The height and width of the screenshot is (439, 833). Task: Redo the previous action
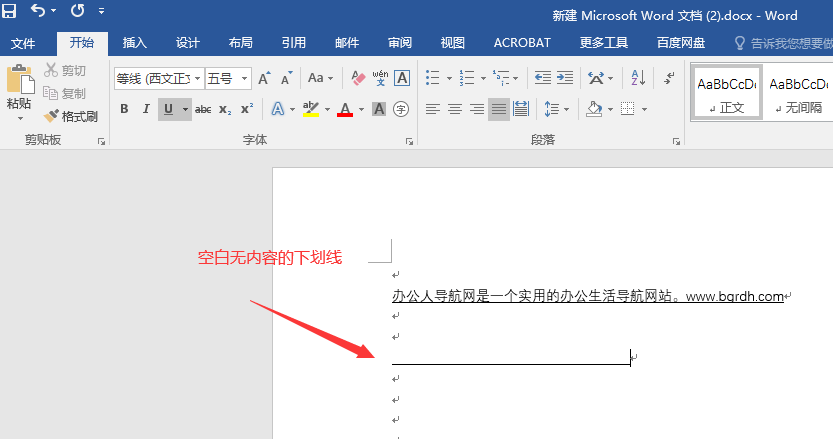click(78, 10)
